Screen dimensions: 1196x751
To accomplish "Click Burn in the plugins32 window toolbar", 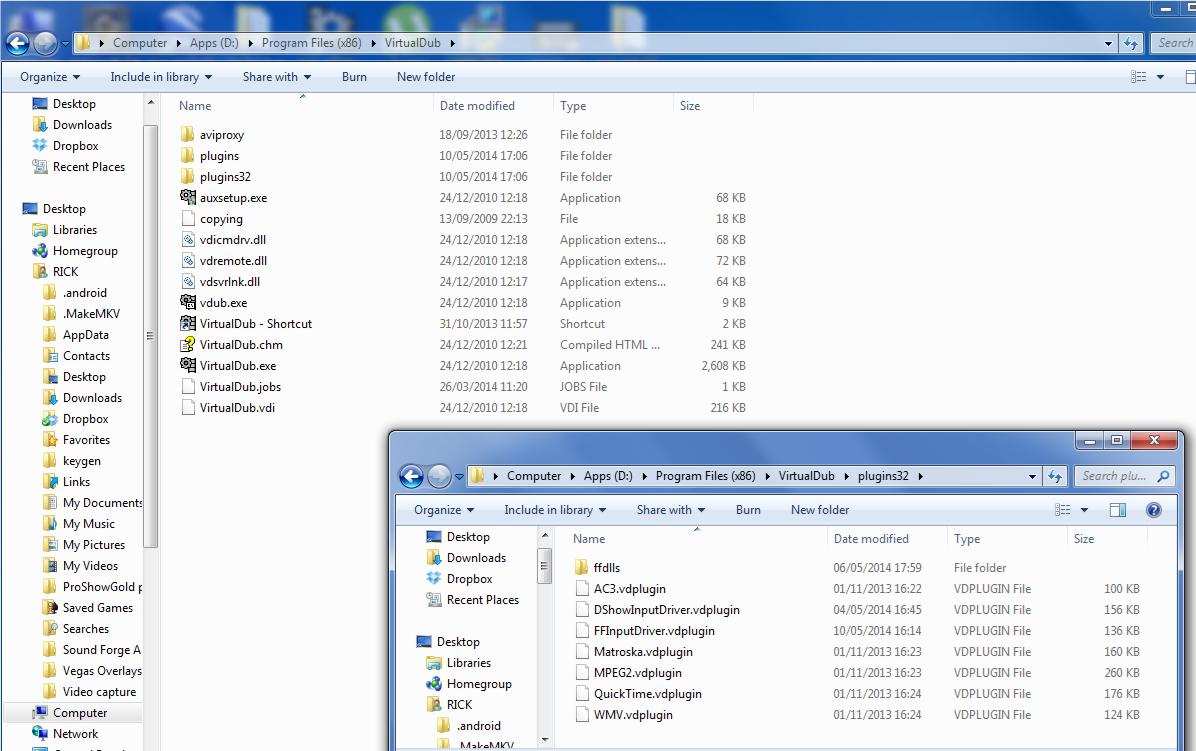I will (748, 510).
